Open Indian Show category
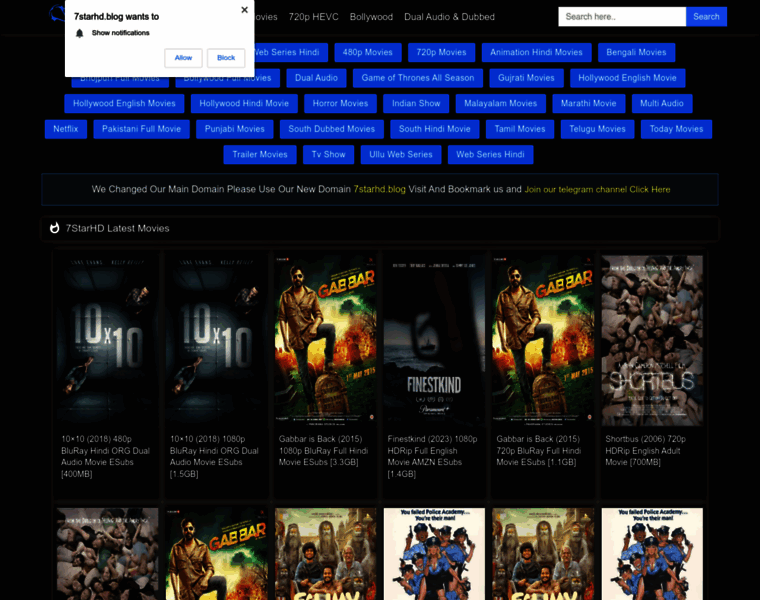 pyautogui.click(x=416, y=104)
